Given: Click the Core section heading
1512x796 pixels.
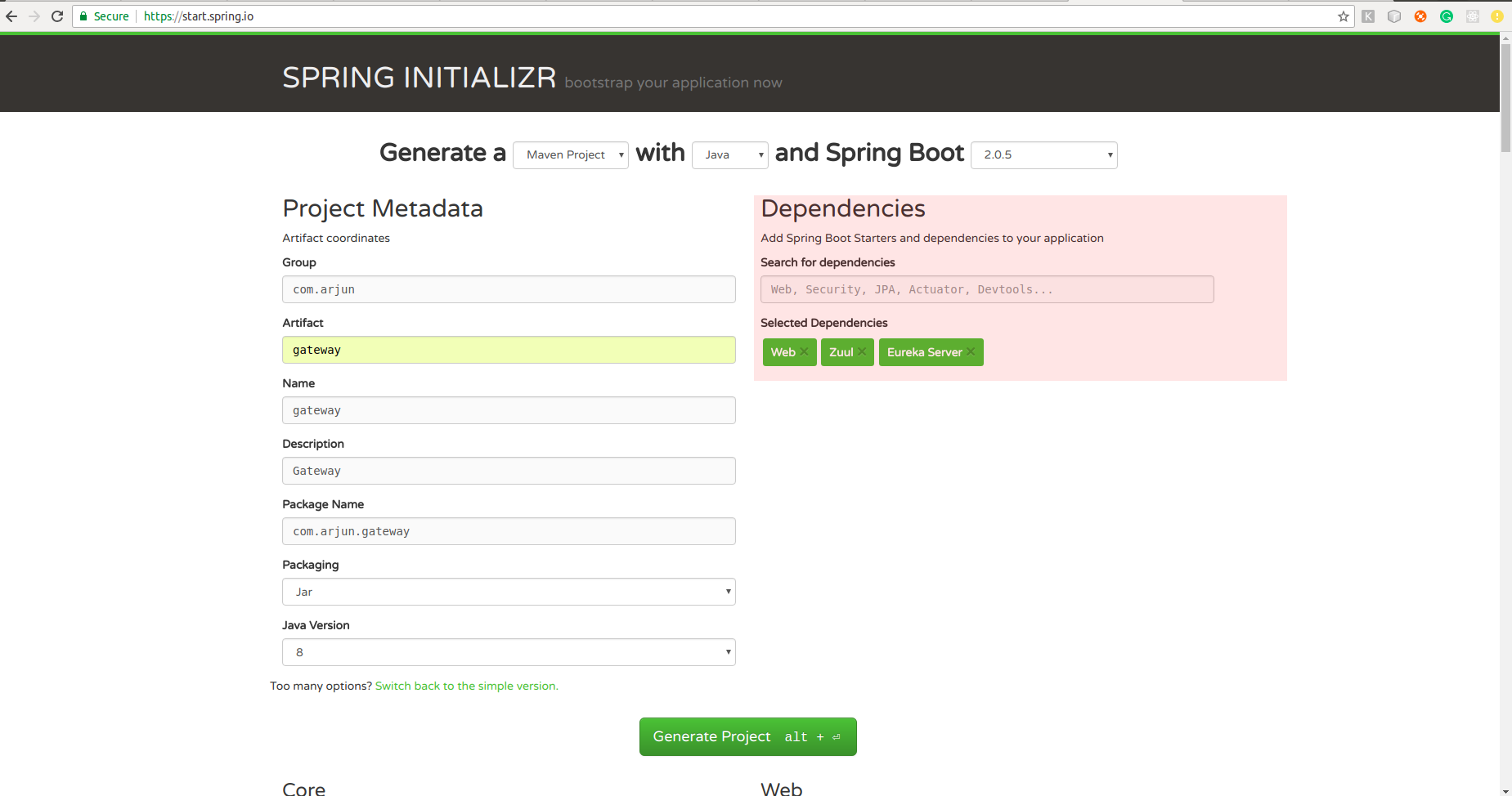Looking at the screenshot, I should click(303, 789).
